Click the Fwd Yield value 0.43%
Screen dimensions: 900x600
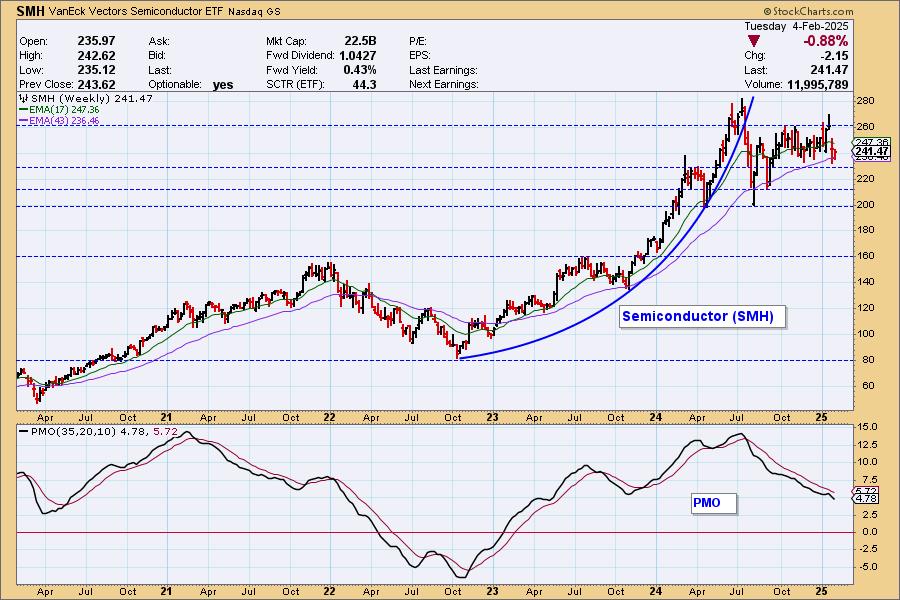(360, 70)
